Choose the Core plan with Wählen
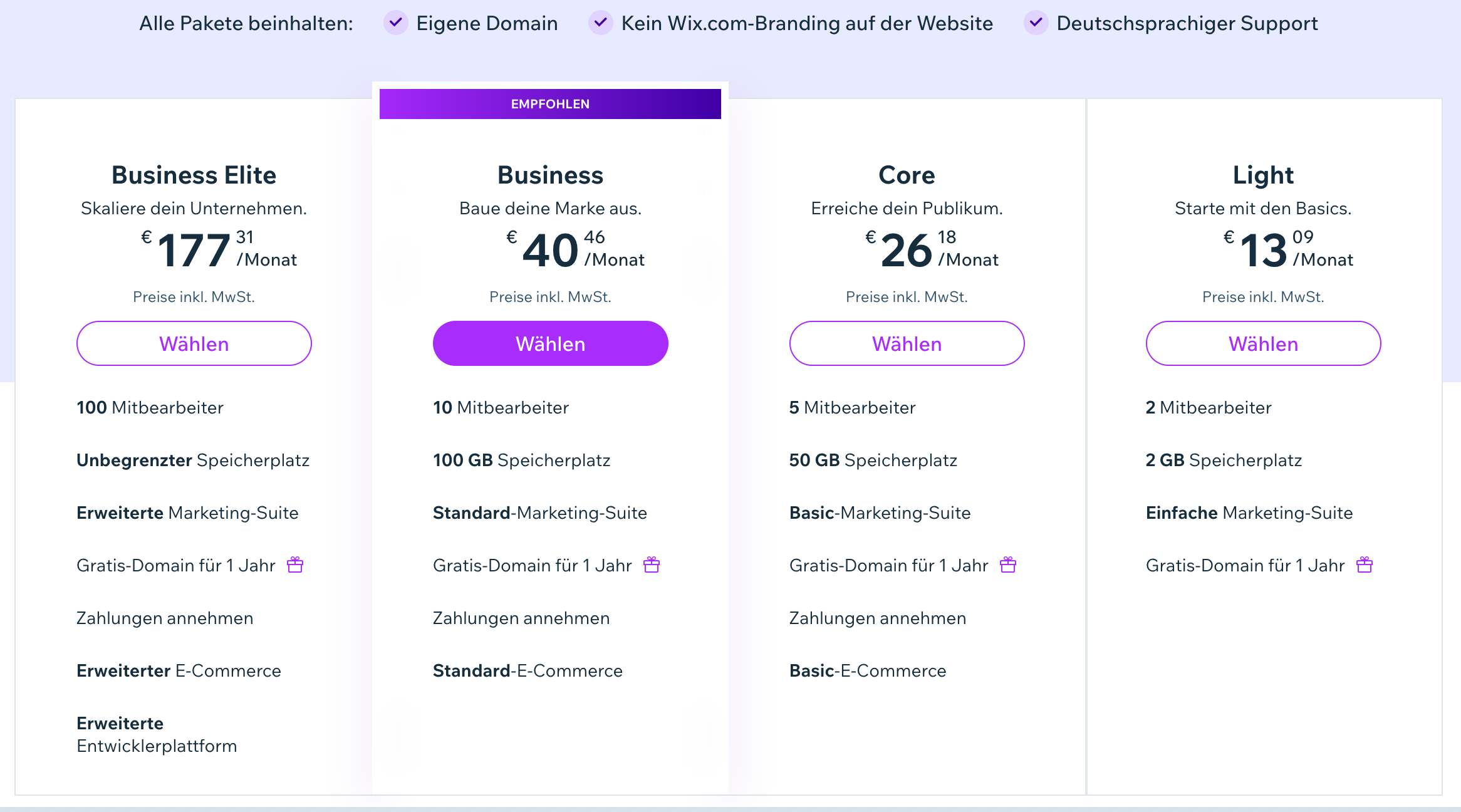This screenshot has width=1461, height=812. point(907,343)
